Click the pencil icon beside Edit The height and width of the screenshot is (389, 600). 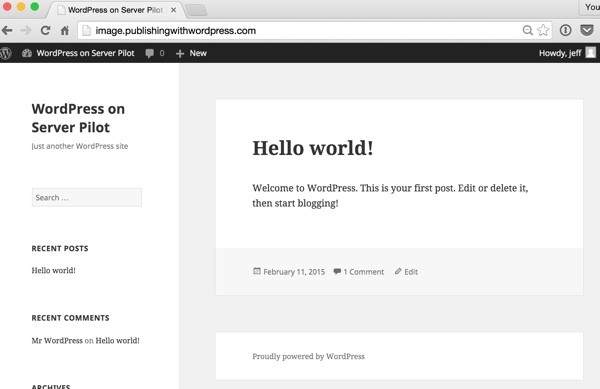pyautogui.click(x=398, y=271)
